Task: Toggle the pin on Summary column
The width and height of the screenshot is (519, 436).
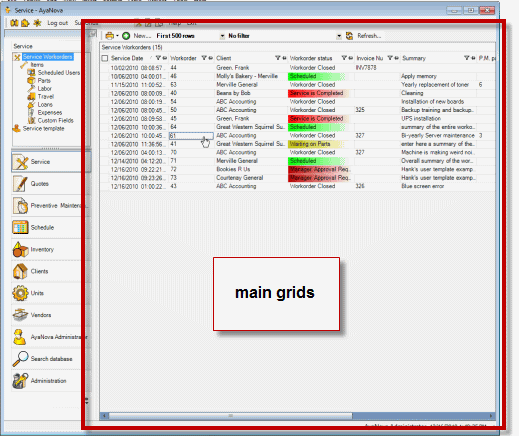Action: (473, 58)
